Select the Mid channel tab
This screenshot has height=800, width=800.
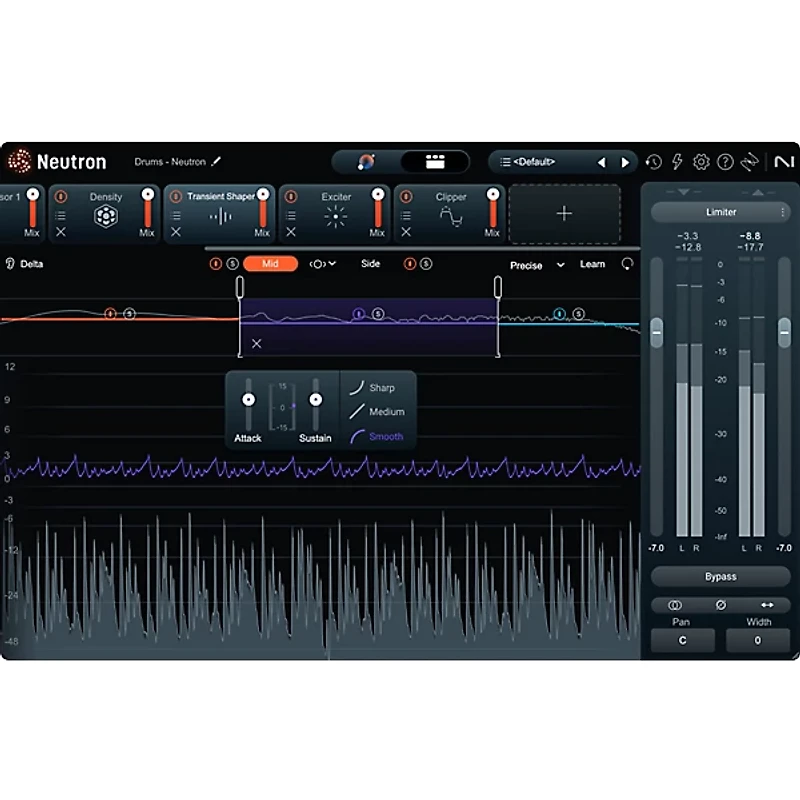270,265
